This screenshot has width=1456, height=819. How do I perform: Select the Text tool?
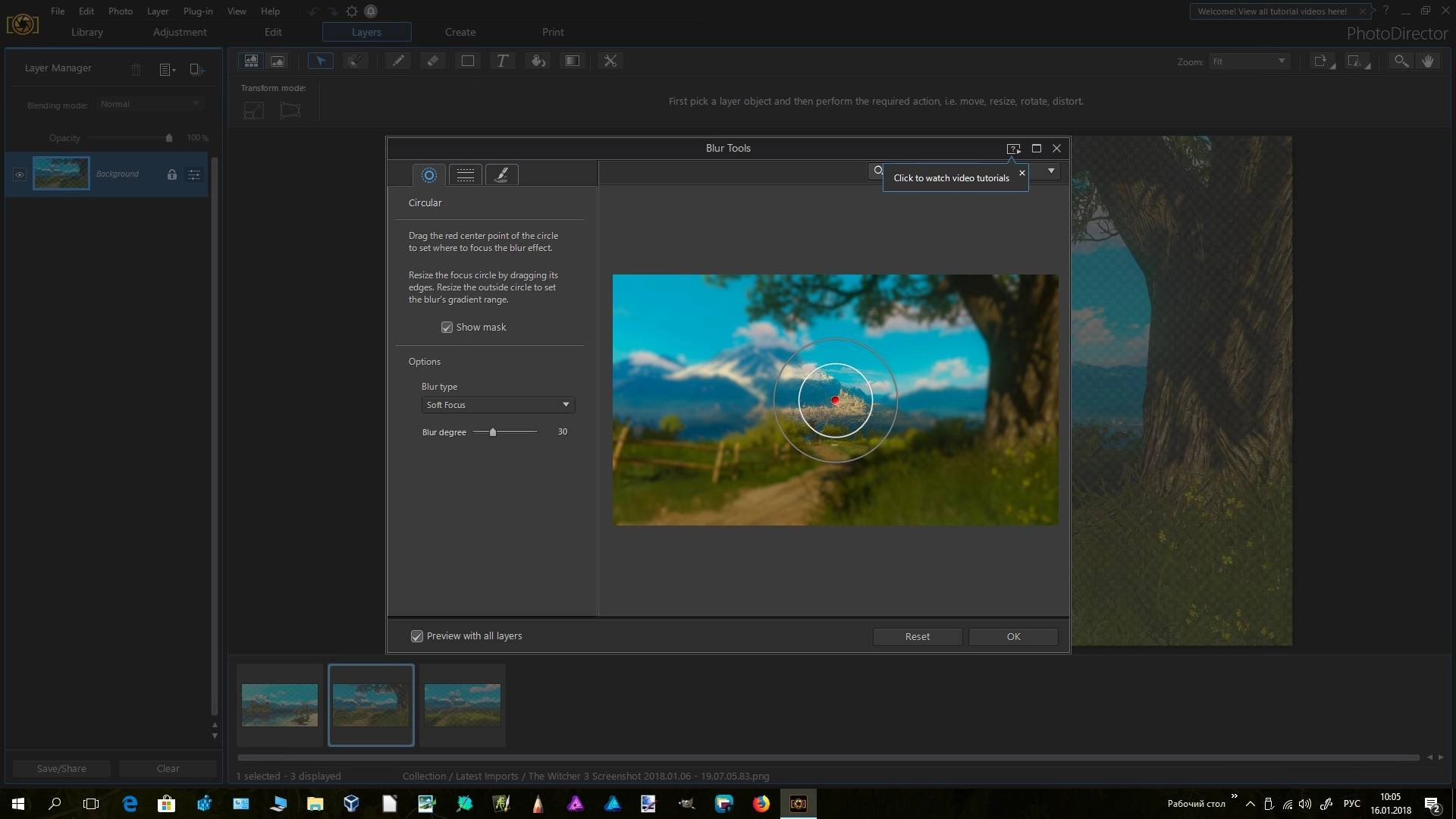(502, 61)
